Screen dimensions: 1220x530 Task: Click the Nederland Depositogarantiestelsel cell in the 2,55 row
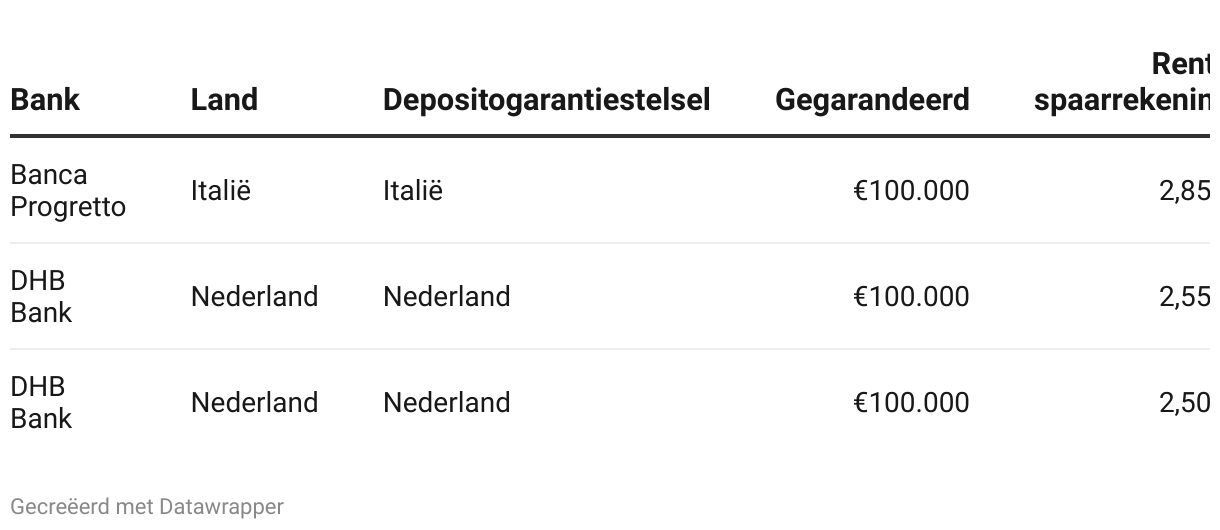coord(446,297)
